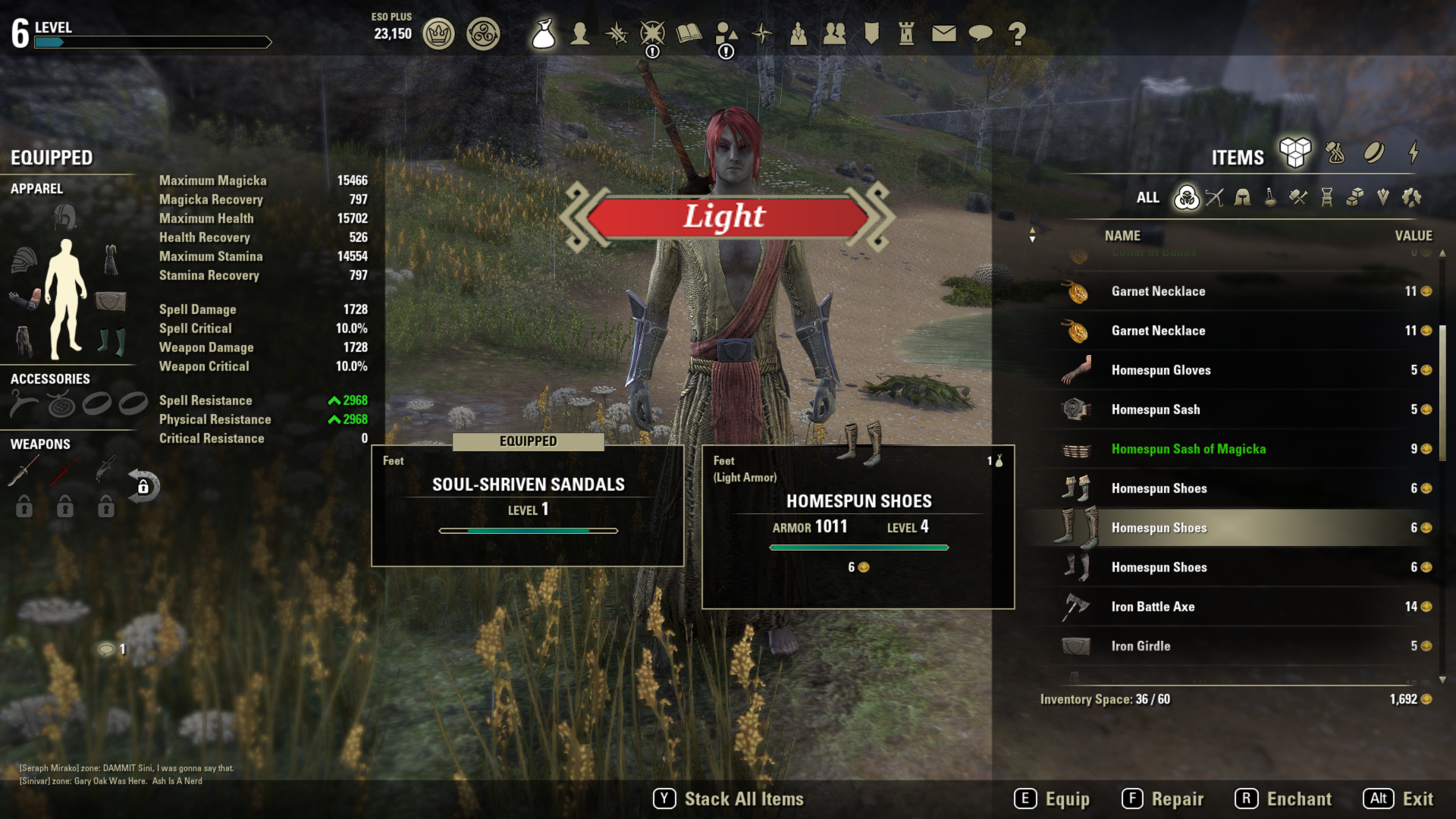Click the Homespun Sash of Magicka item
Image resolution: width=1456 pixels, height=819 pixels.
coord(1188,448)
